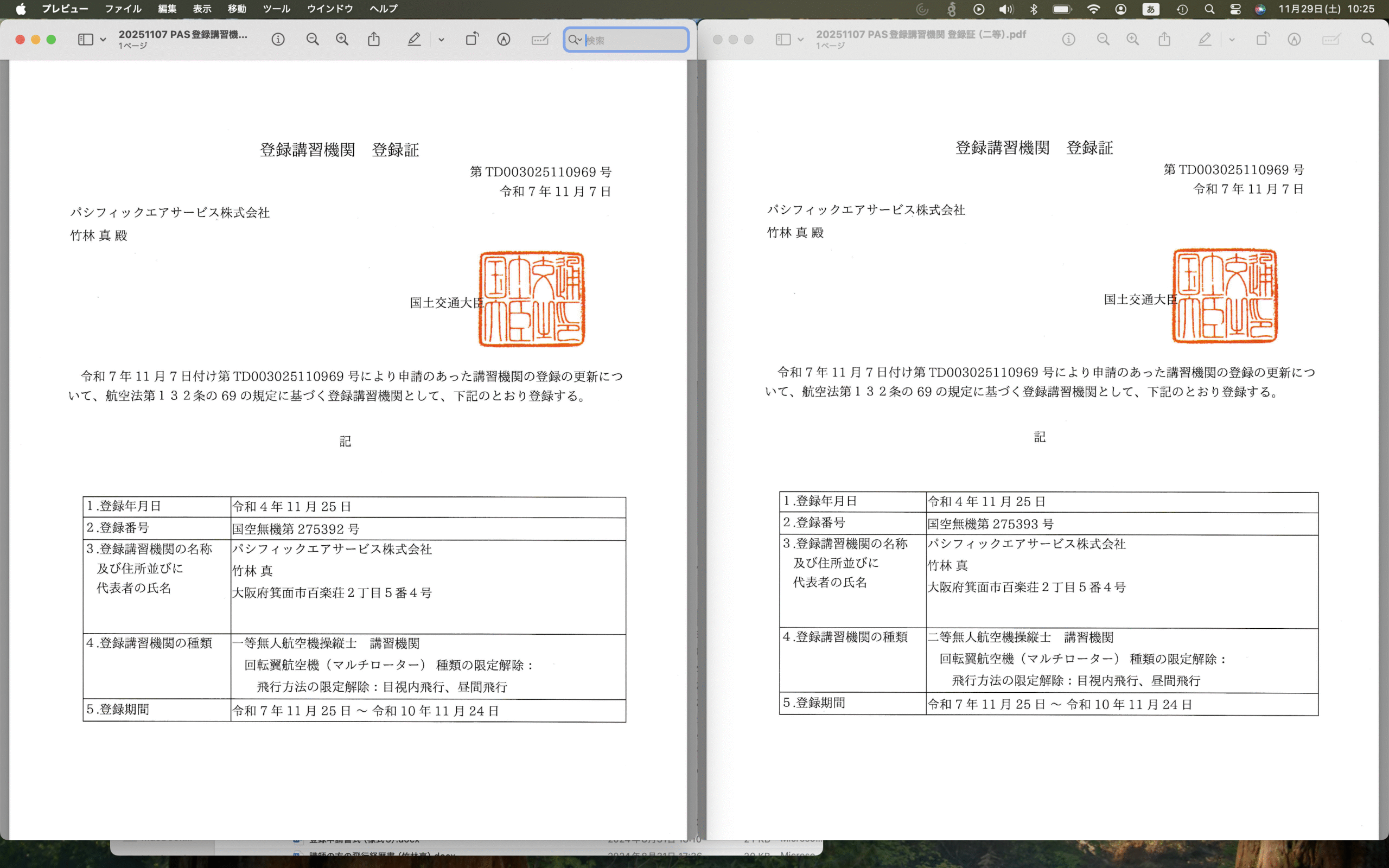Screen dimensions: 1389x868
Task: Expand sidebar view options in left window
Action: pyautogui.click(x=103, y=40)
